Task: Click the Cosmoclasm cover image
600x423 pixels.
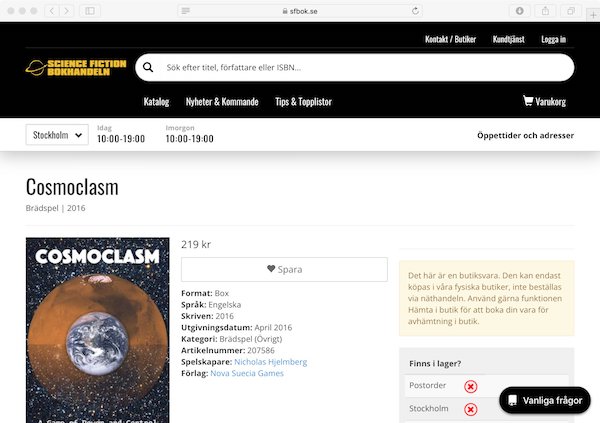Action: click(x=97, y=329)
